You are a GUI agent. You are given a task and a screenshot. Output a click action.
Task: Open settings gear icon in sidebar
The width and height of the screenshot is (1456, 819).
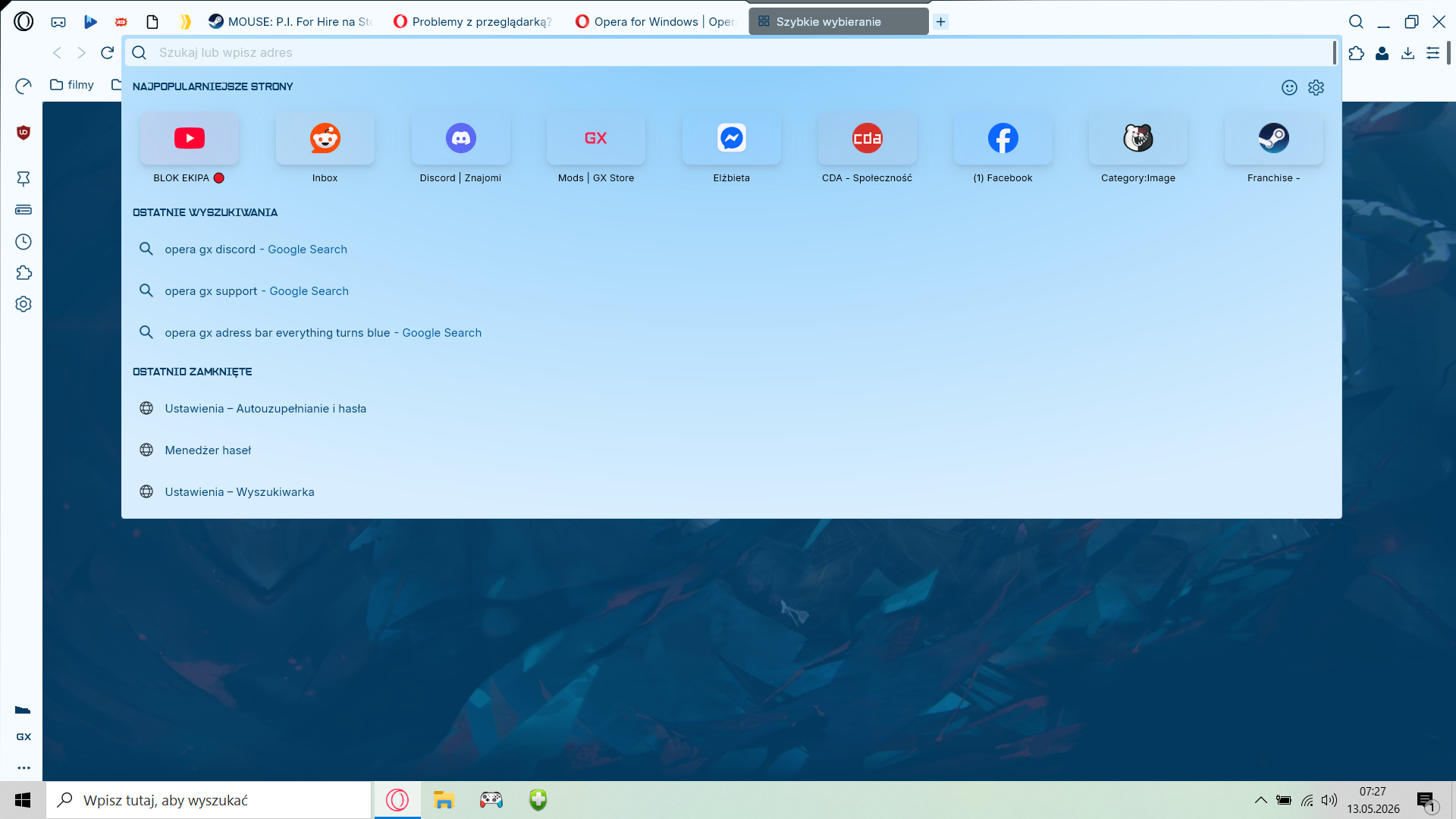click(24, 304)
